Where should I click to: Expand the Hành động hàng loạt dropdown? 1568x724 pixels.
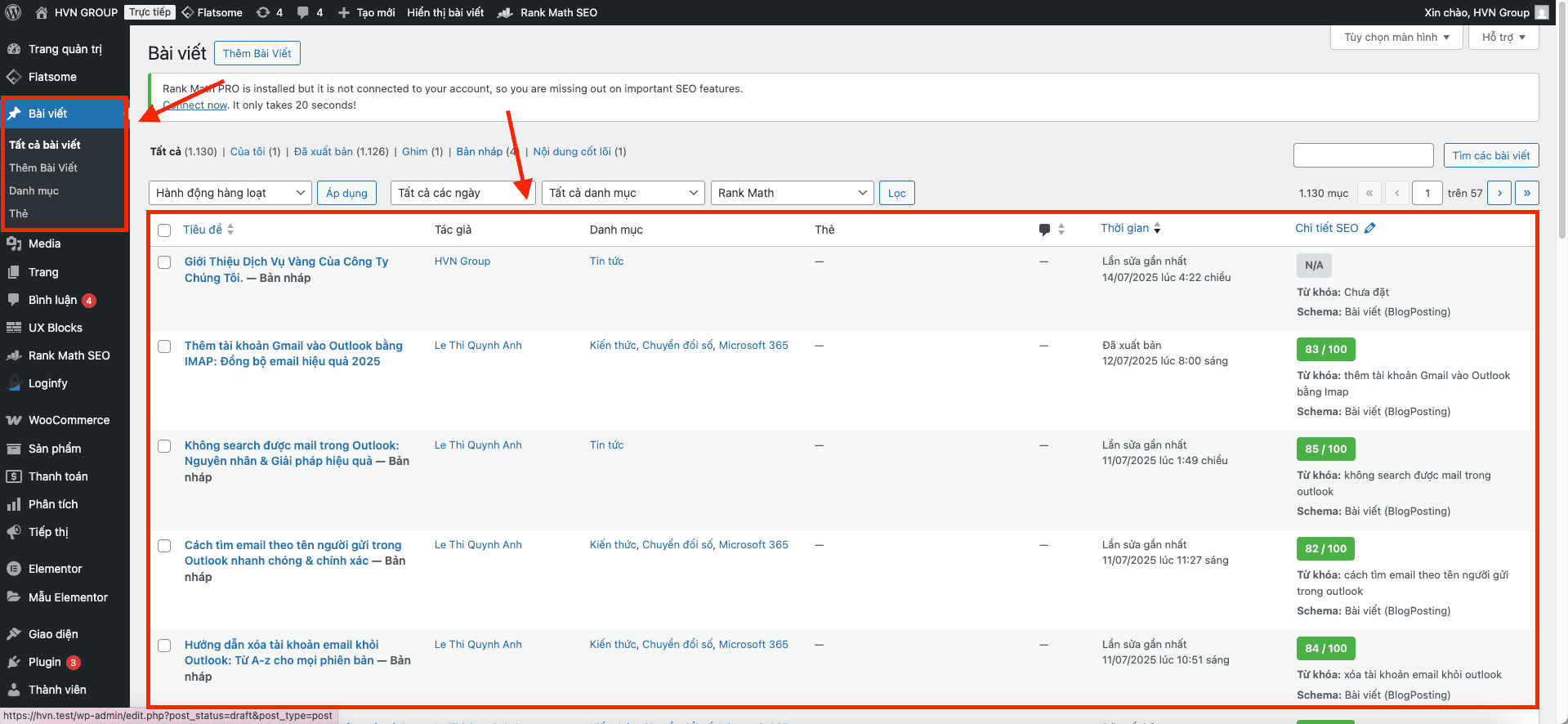point(230,193)
